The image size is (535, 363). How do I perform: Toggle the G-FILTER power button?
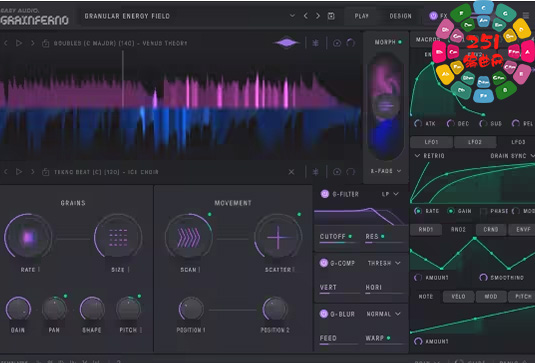(324, 194)
